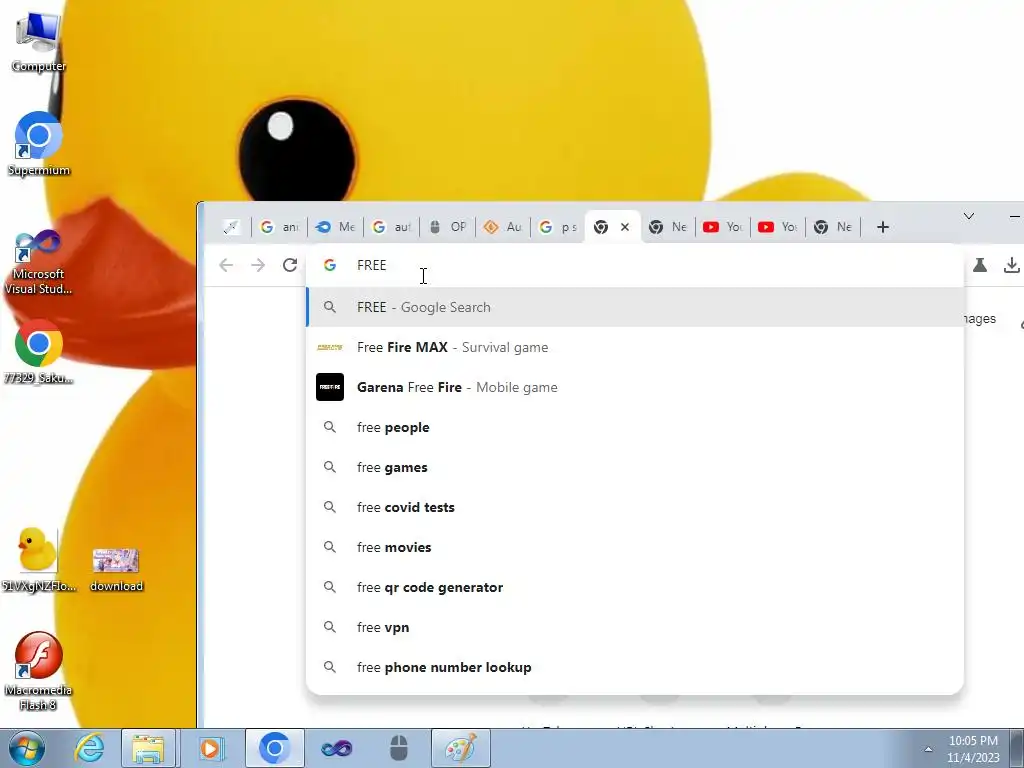Open the 77329_Saku Chrome desktop icon
The image size is (1024, 768).
(x=39, y=353)
